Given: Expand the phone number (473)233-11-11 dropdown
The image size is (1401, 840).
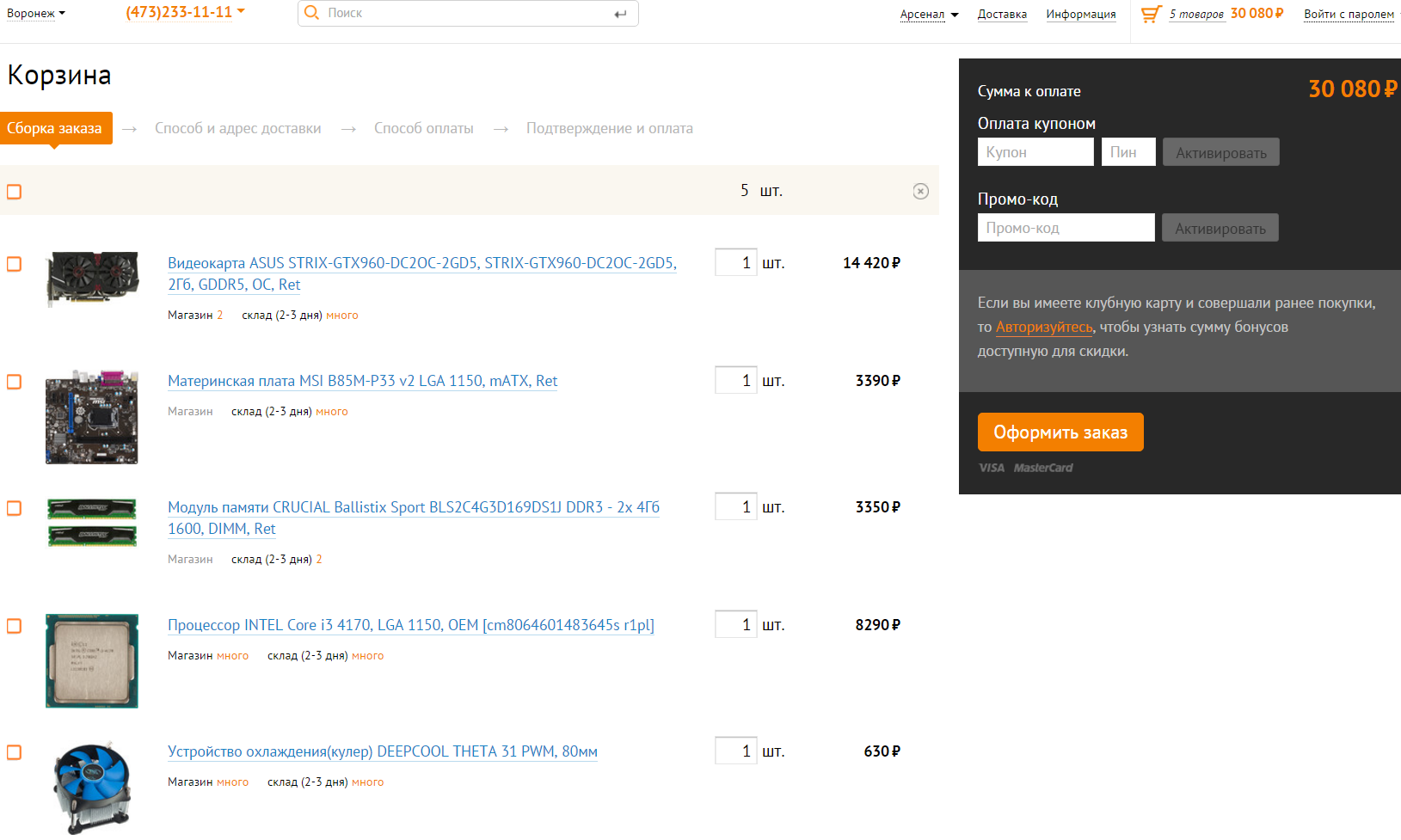Looking at the screenshot, I should click(x=185, y=12).
